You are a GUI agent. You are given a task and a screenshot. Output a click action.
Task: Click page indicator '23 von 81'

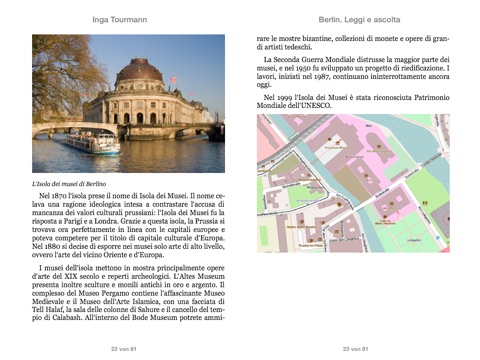(x=355, y=349)
